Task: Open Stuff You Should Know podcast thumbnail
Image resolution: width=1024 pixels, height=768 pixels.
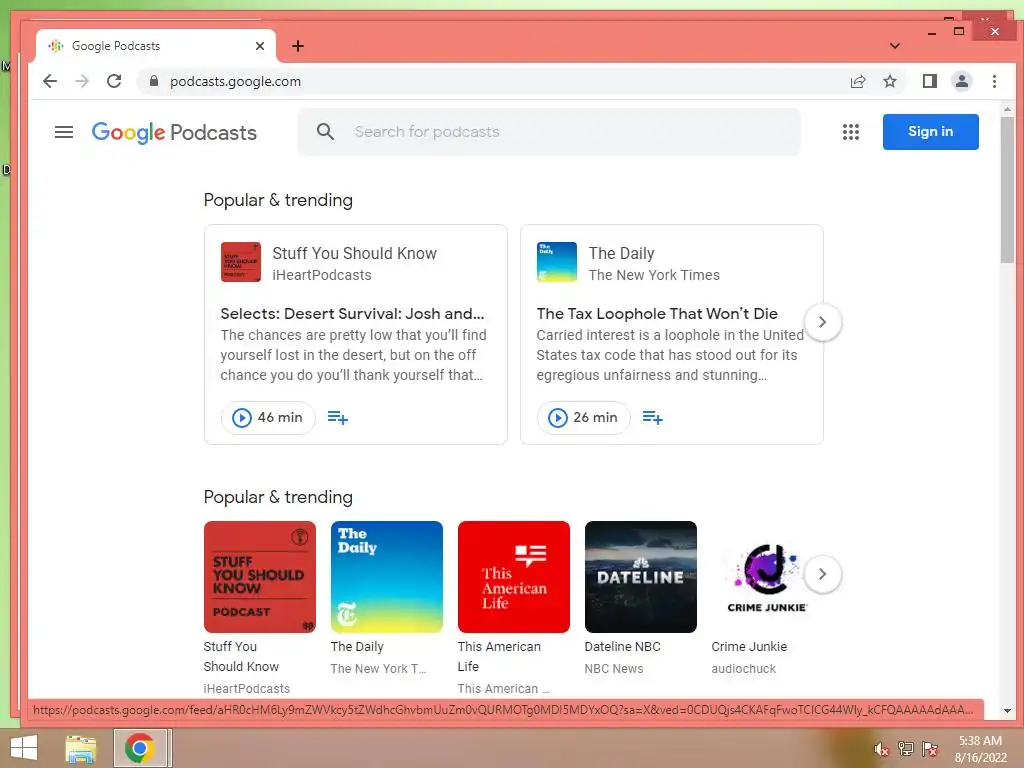Action: point(259,577)
